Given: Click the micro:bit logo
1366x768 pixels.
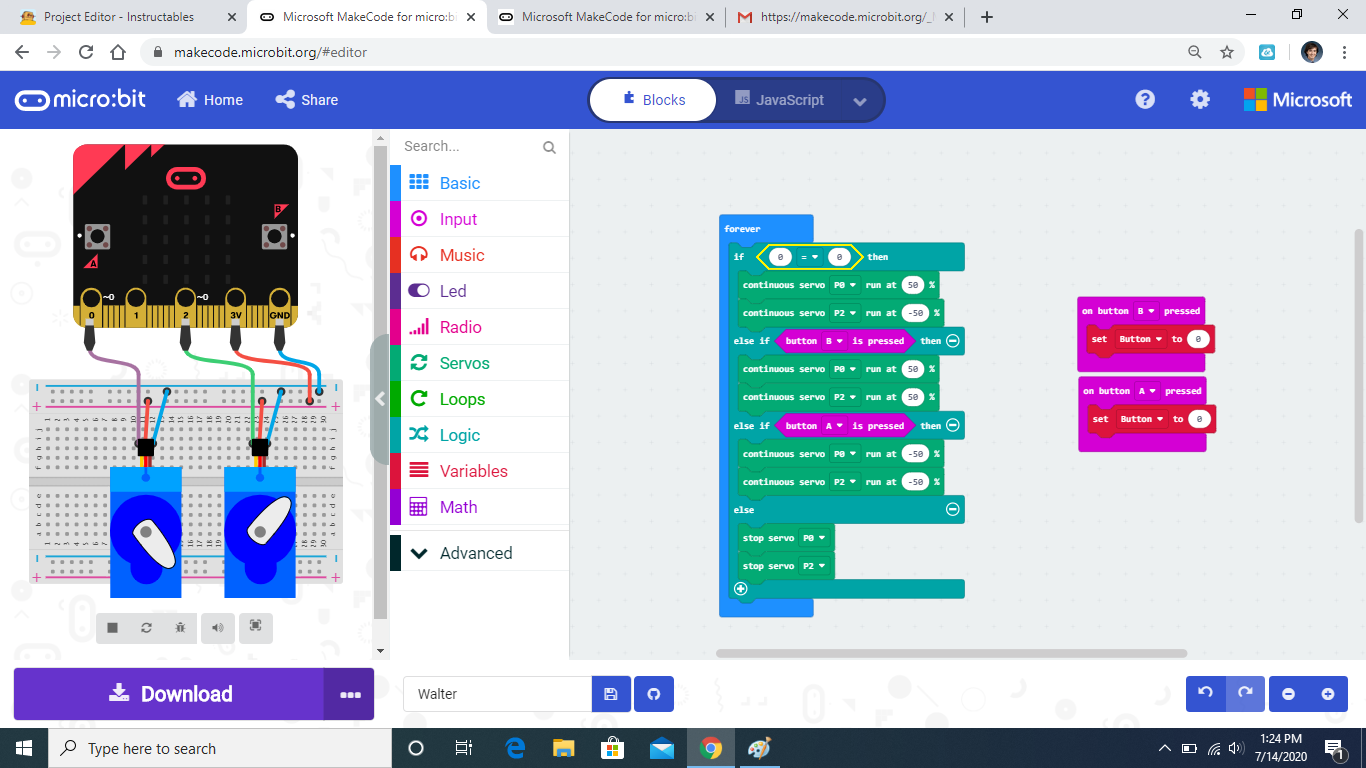Looking at the screenshot, I should [80, 99].
